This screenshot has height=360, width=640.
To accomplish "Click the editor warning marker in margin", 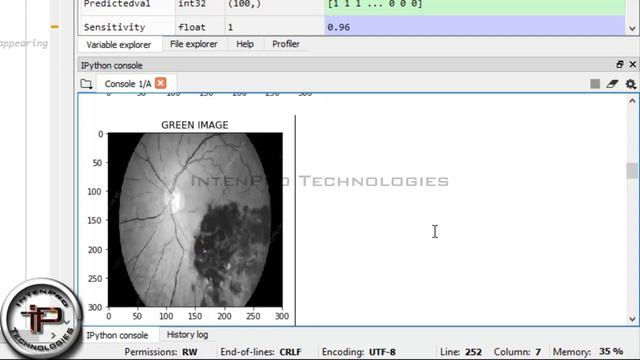I will coord(55,27).
